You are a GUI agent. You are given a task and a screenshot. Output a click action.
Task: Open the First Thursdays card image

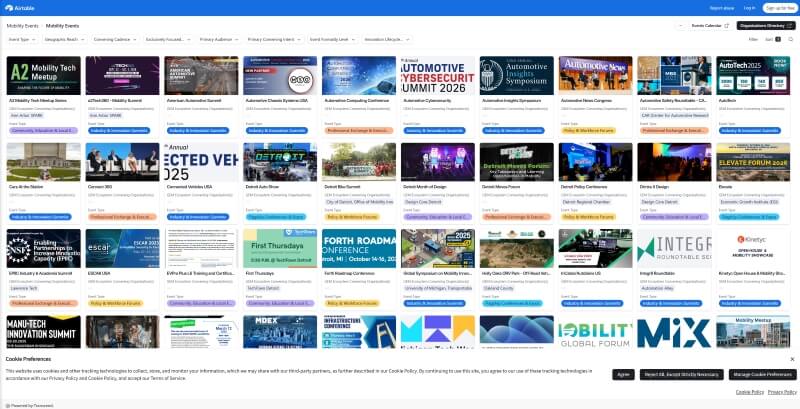(x=280, y=248)
